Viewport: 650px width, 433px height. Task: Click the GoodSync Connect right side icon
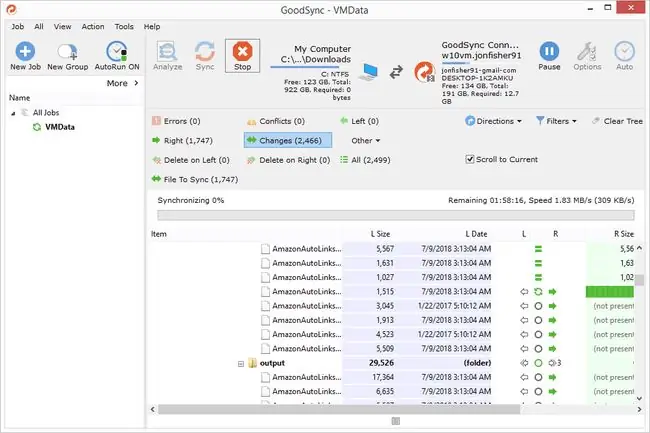point(424,72)
